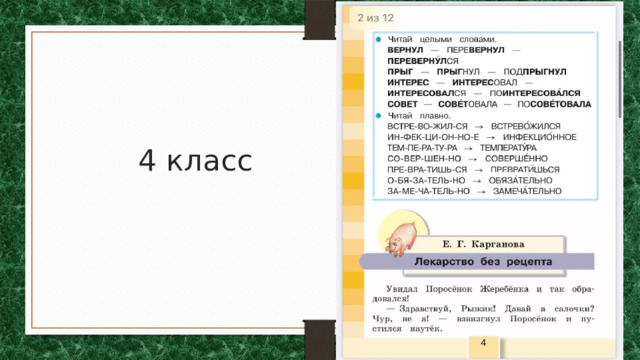The height and width of the screenshot is (360, 640).
Task: Click the word 'ТЕМПЕРАТУРА'
Action: [508, 148]
